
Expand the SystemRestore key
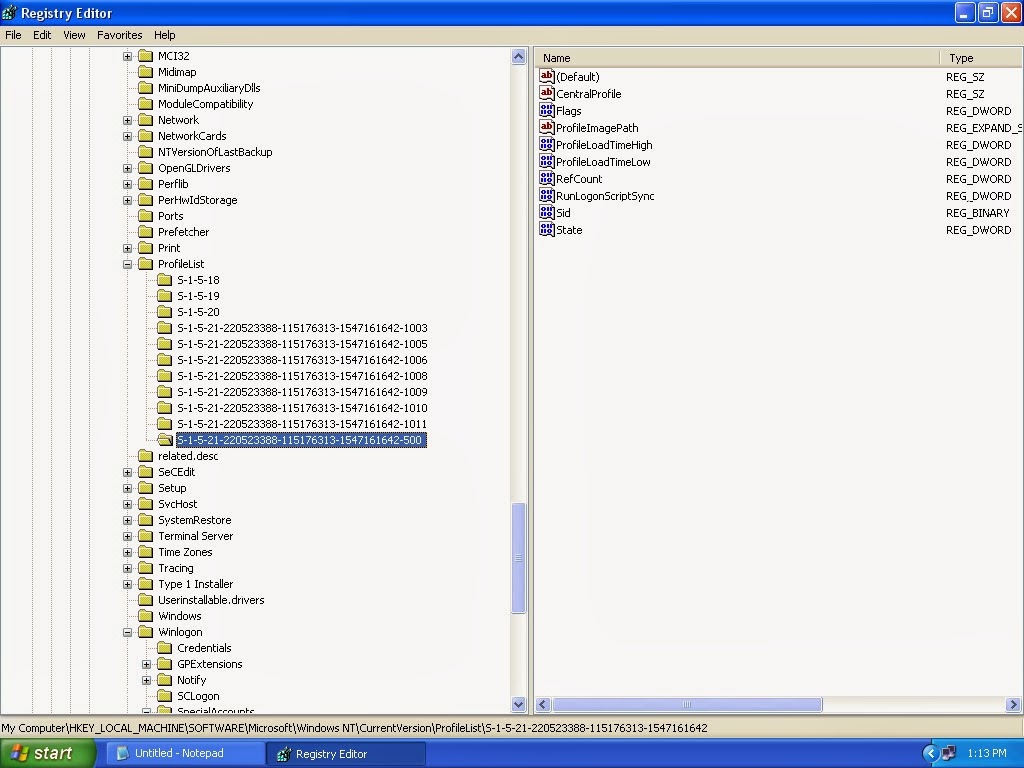coord(127,520)
